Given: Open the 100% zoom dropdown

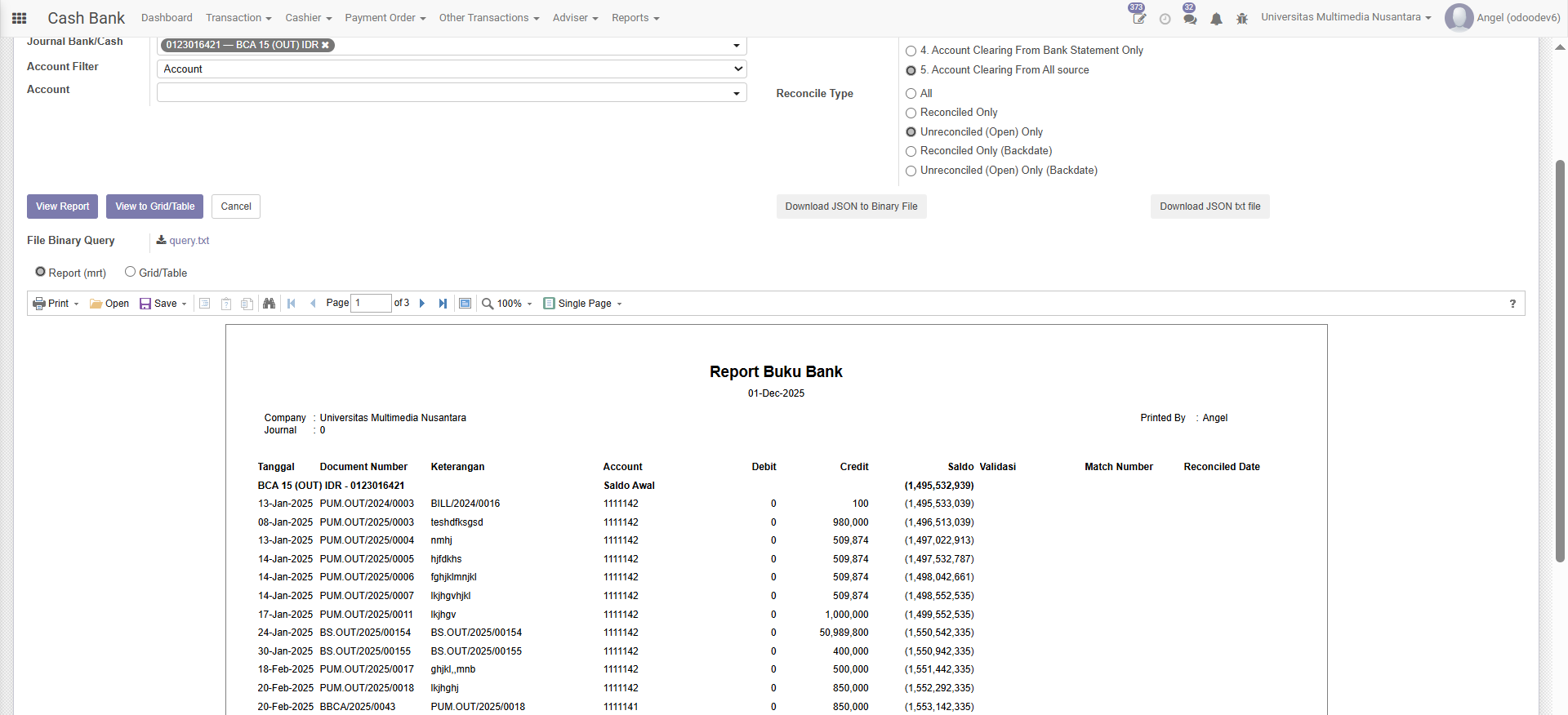Looking at the screenshot, I should point(507,304).
